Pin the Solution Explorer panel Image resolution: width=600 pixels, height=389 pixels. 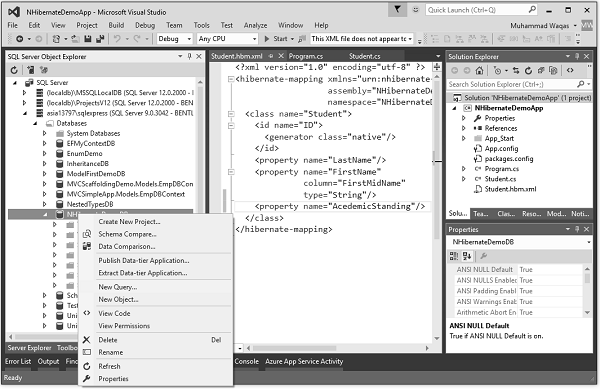[577, 56]
